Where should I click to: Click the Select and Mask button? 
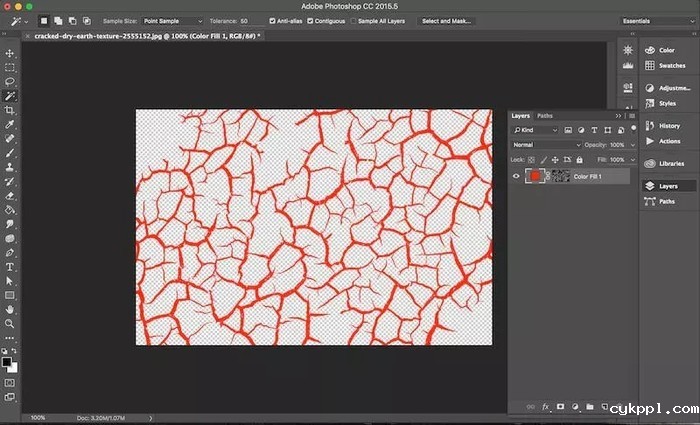coord(447,20)
